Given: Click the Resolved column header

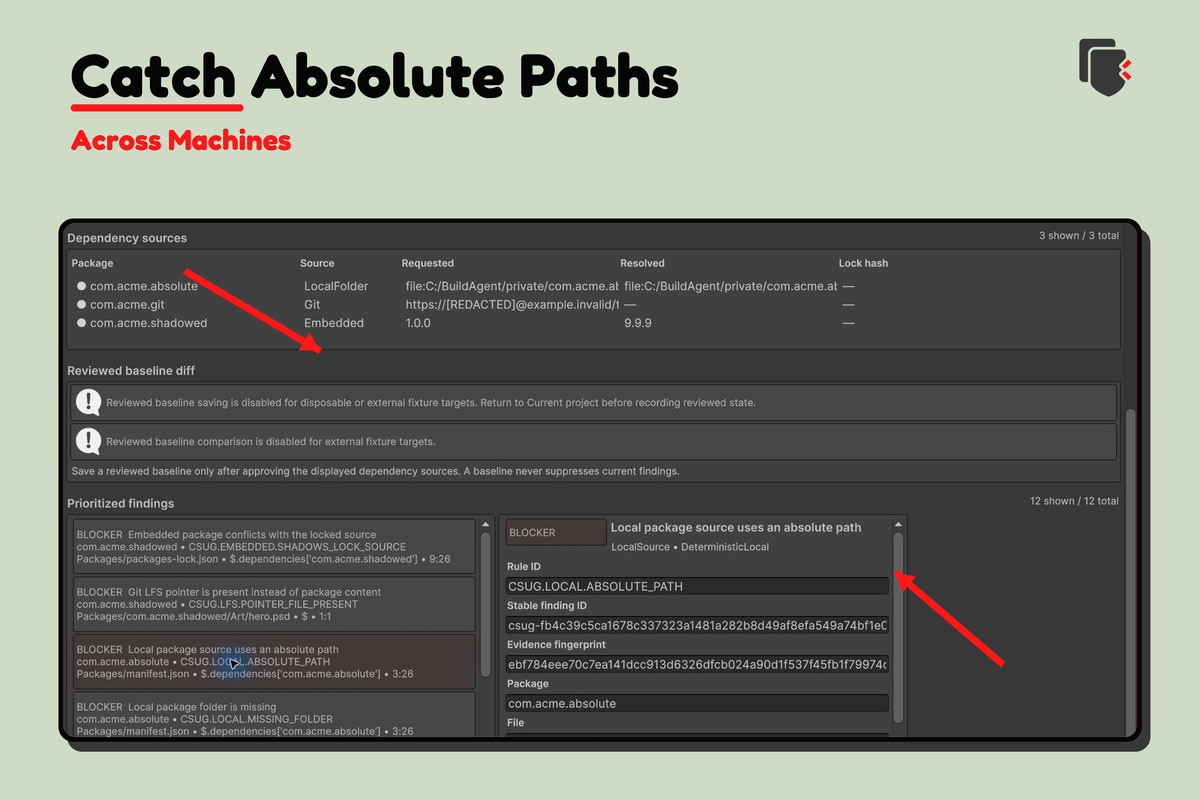Looking at the screenshot, I should [642, 263].
